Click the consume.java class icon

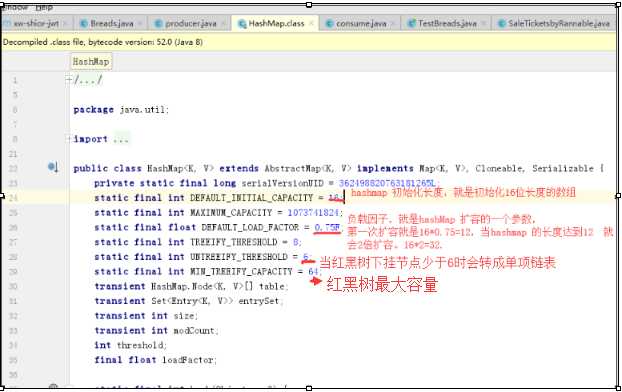[x=330, y=23]
